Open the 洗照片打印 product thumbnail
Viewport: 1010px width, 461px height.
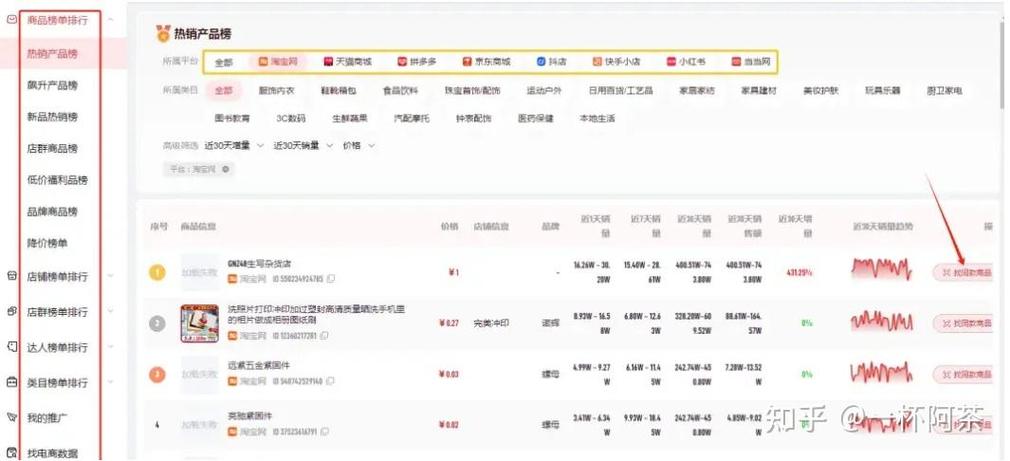point(199,323)
